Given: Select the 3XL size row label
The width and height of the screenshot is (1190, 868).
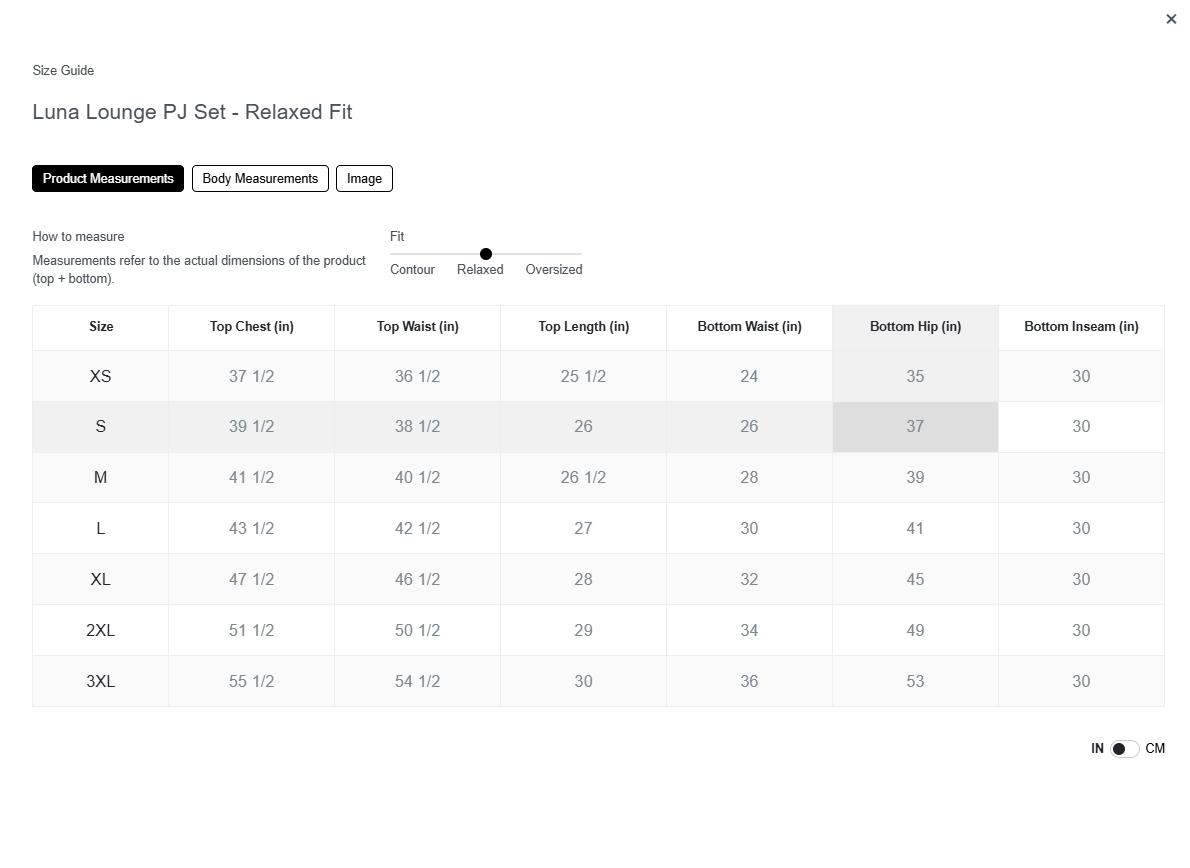Looking at the screenshot, I should [100, 682].
